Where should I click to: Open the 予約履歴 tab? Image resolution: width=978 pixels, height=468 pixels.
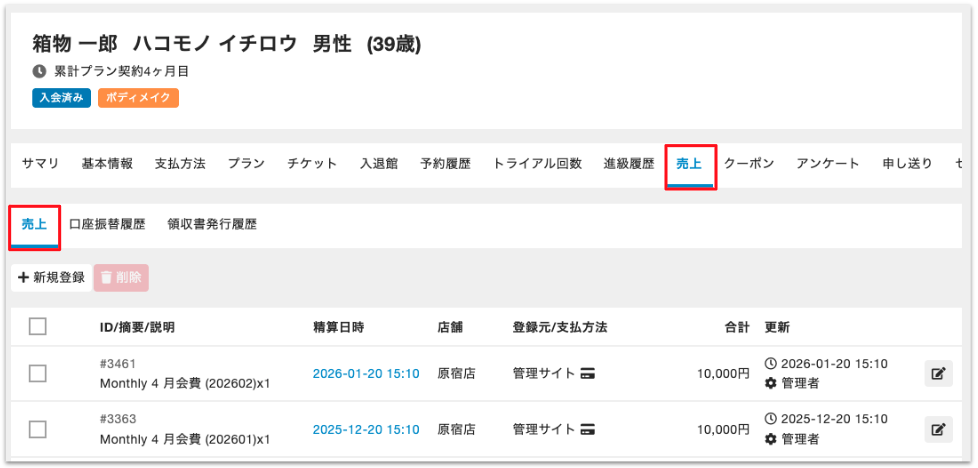(x=445, y=163)
